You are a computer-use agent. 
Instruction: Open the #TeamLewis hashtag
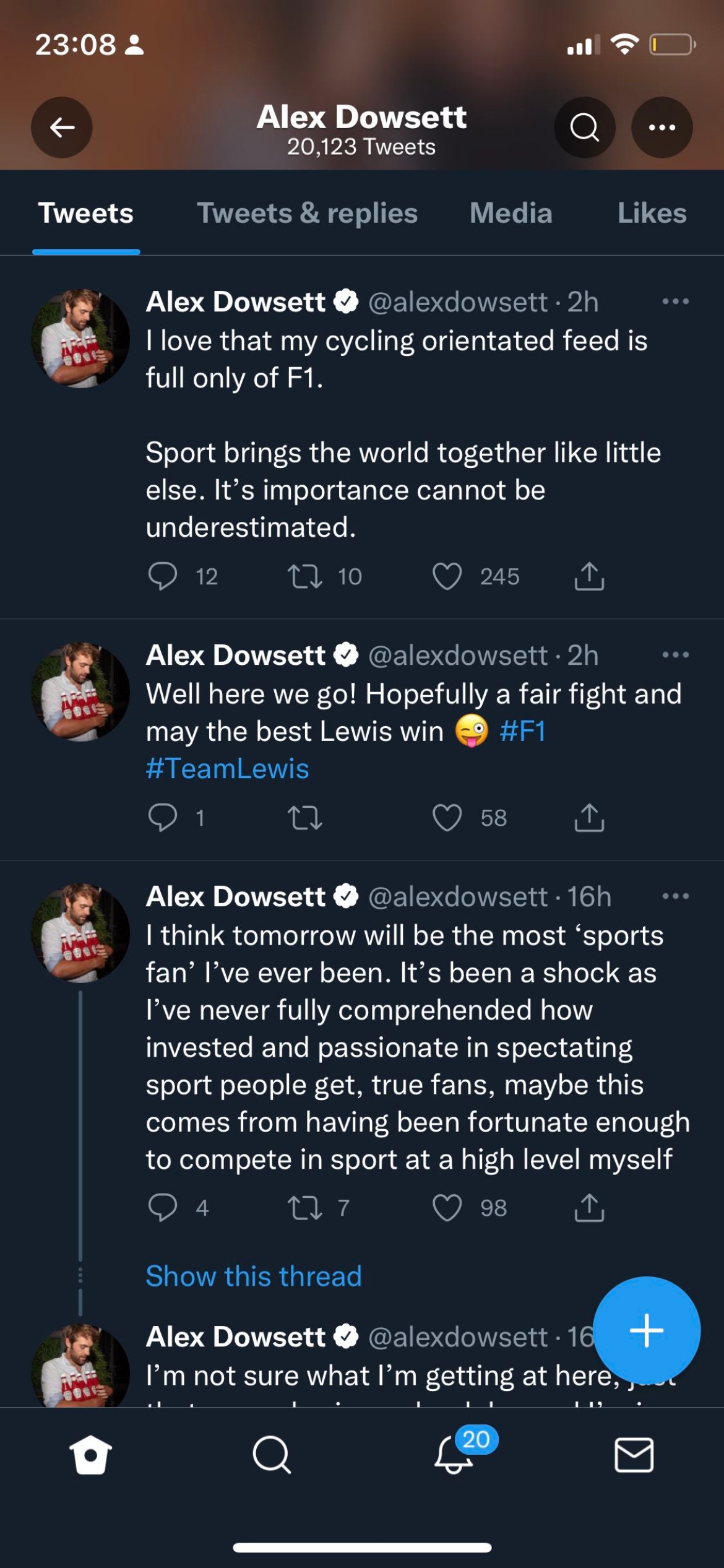tap(227, 769)
